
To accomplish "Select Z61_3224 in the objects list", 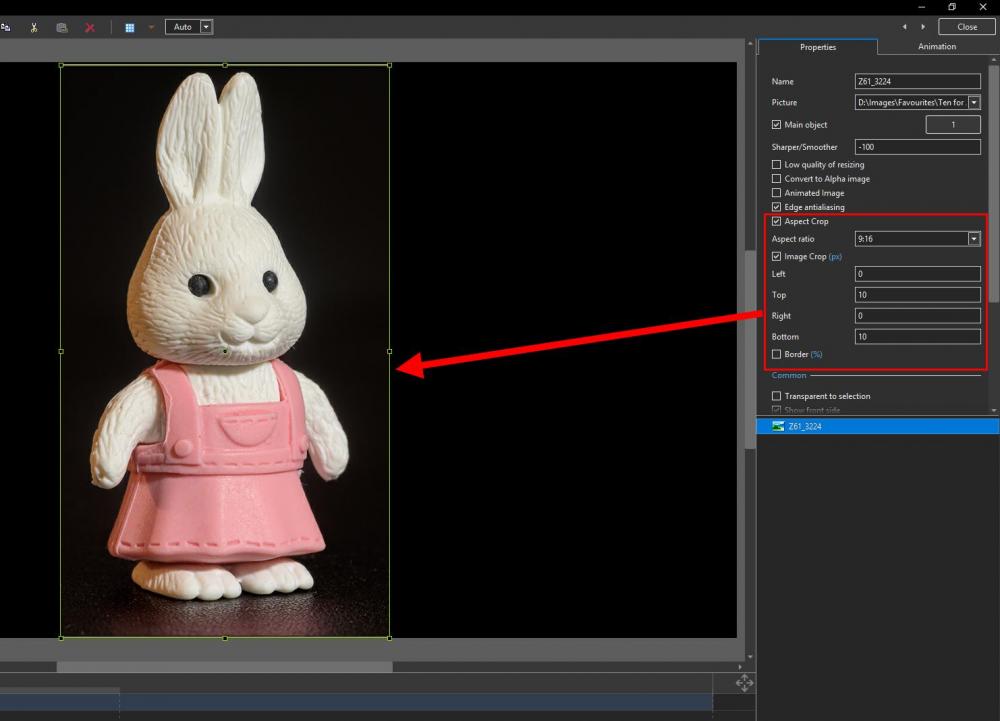I will 878,426.
